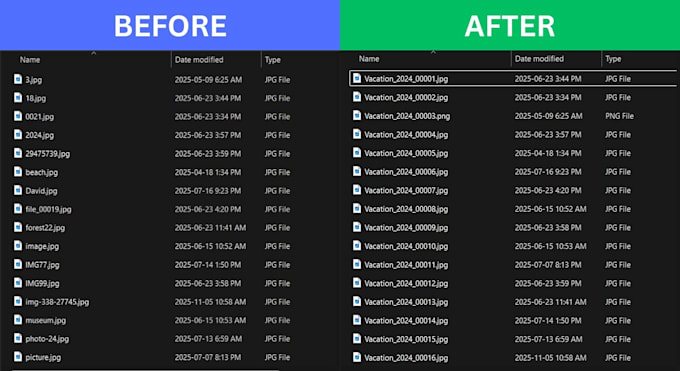Click the icon of Vacation_2024_00001.jpg

click(357, 79)
